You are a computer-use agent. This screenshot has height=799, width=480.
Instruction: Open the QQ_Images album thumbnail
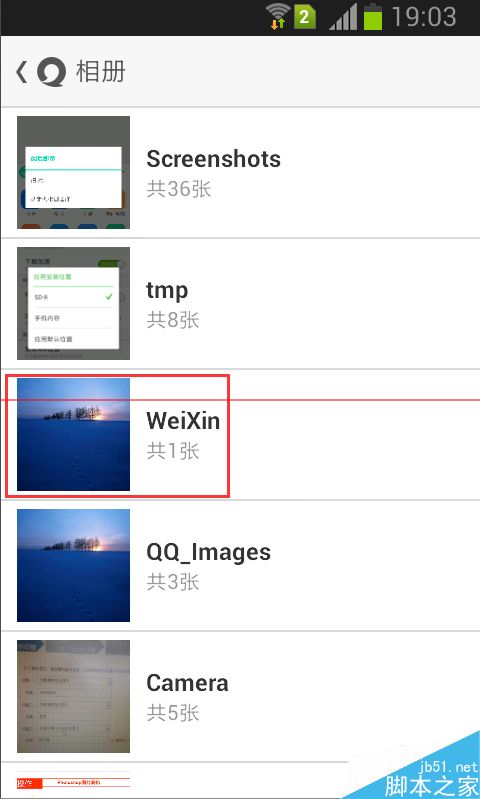coord(73,566)
